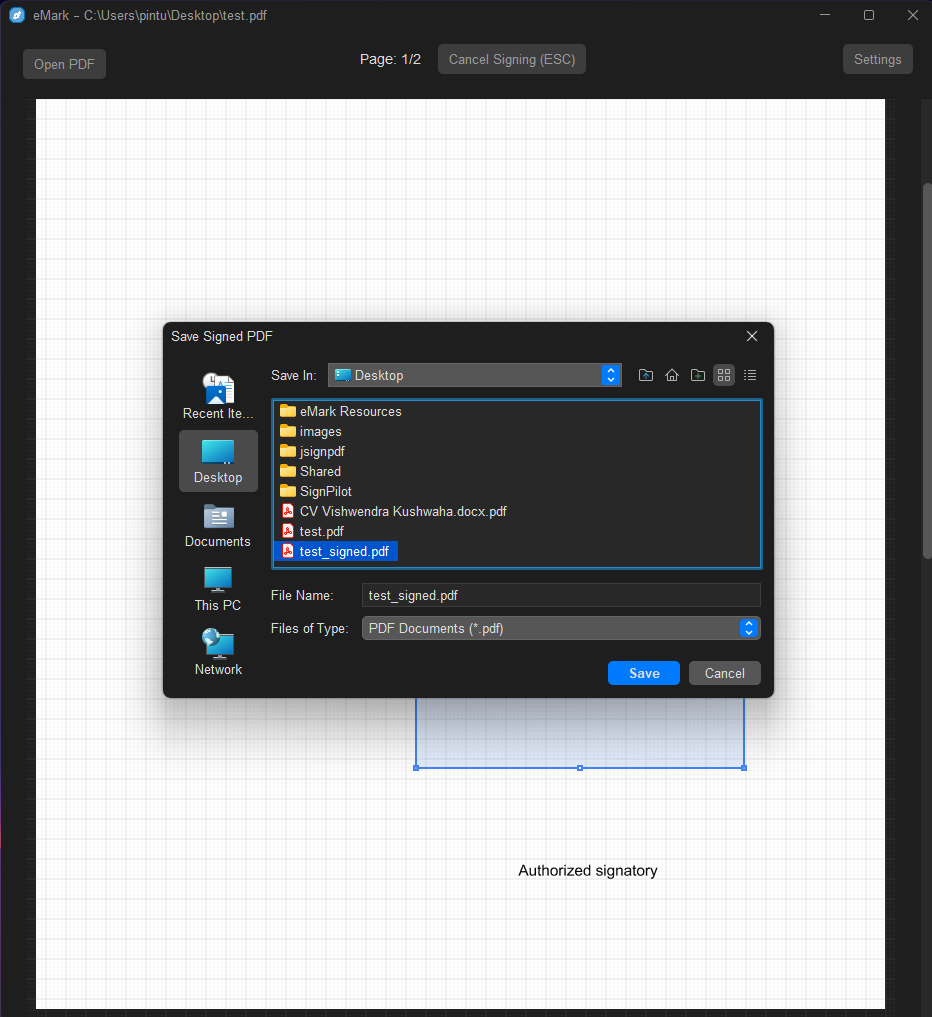Click the Save In dropdown stepper arrows

click(610, 375)
